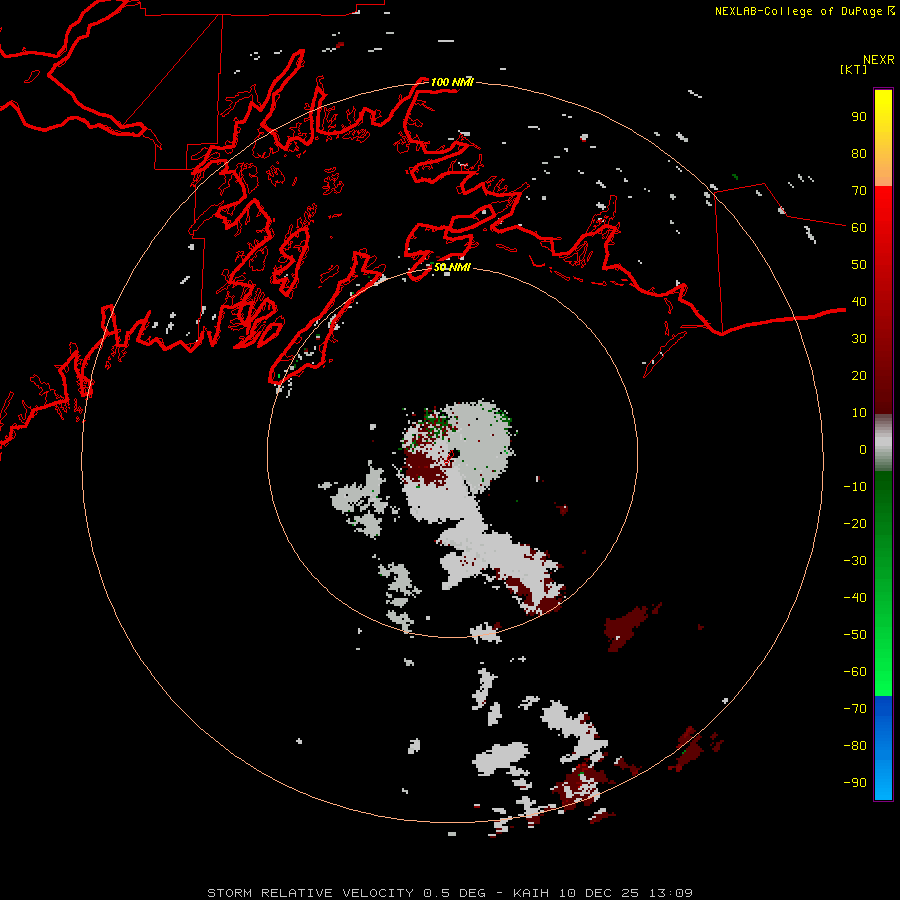Viewport: 900px width, 900px height.
Task: Select the -80 value on velocity scale
Action: pyautogui.click(x=855, y=746)
